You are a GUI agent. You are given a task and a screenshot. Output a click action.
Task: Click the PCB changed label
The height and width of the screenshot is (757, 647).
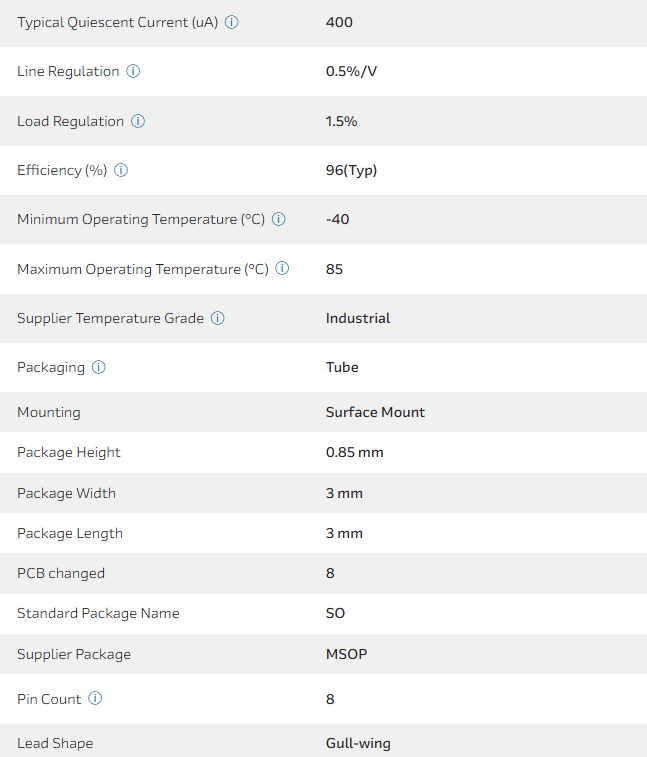coord(61,573)
